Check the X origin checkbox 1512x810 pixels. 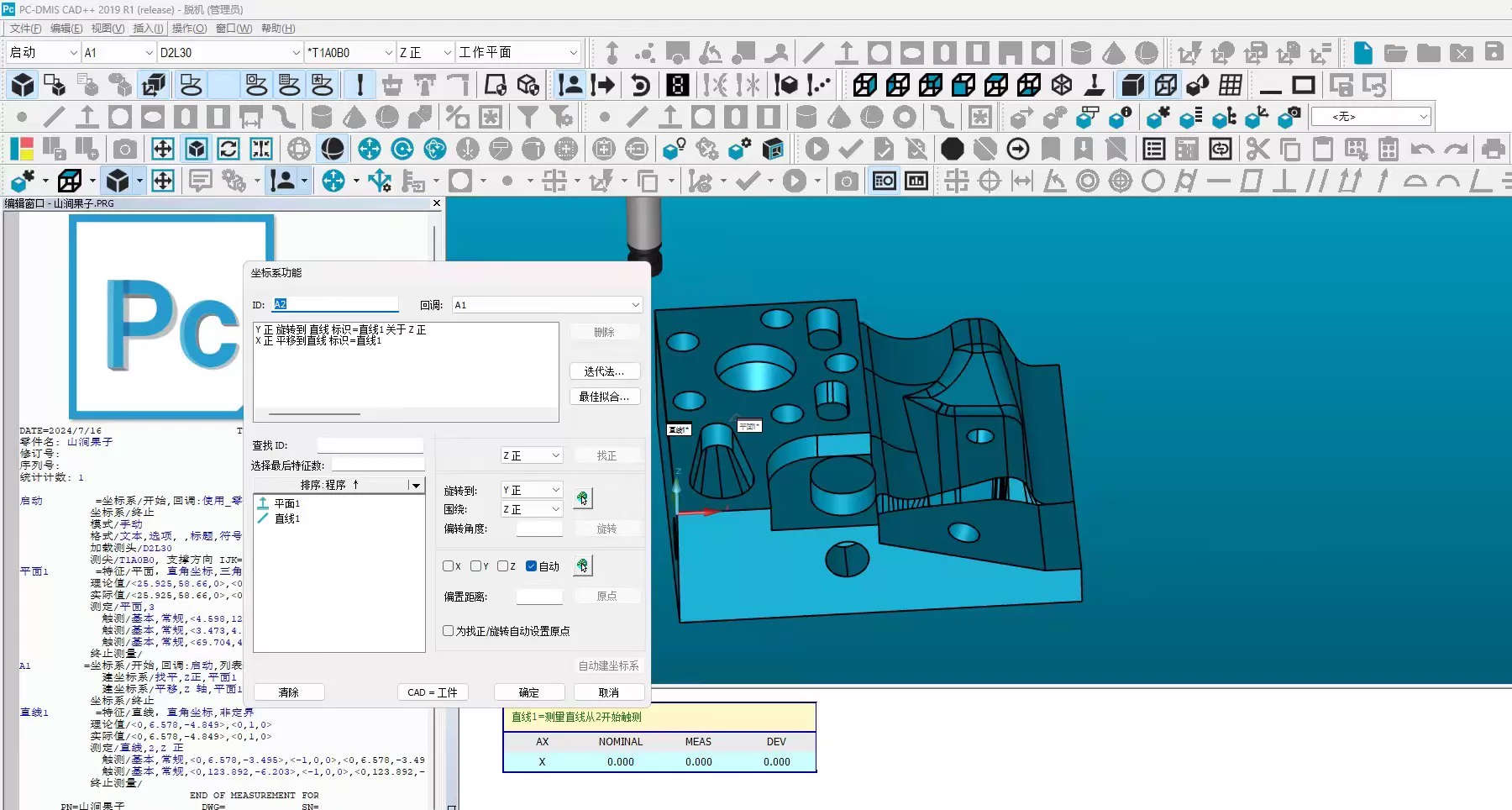click(x=449, y=566)
